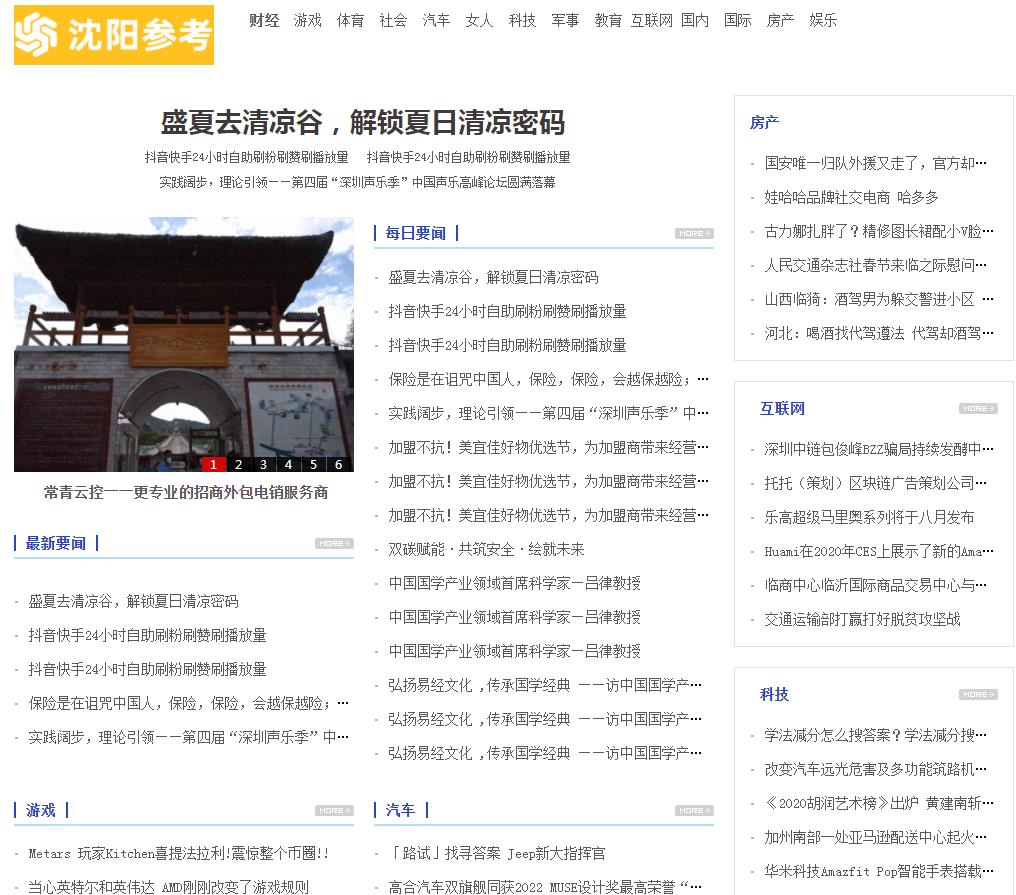Open MORE for 互联网 section
1016x895 pixels.
(978, 408)
